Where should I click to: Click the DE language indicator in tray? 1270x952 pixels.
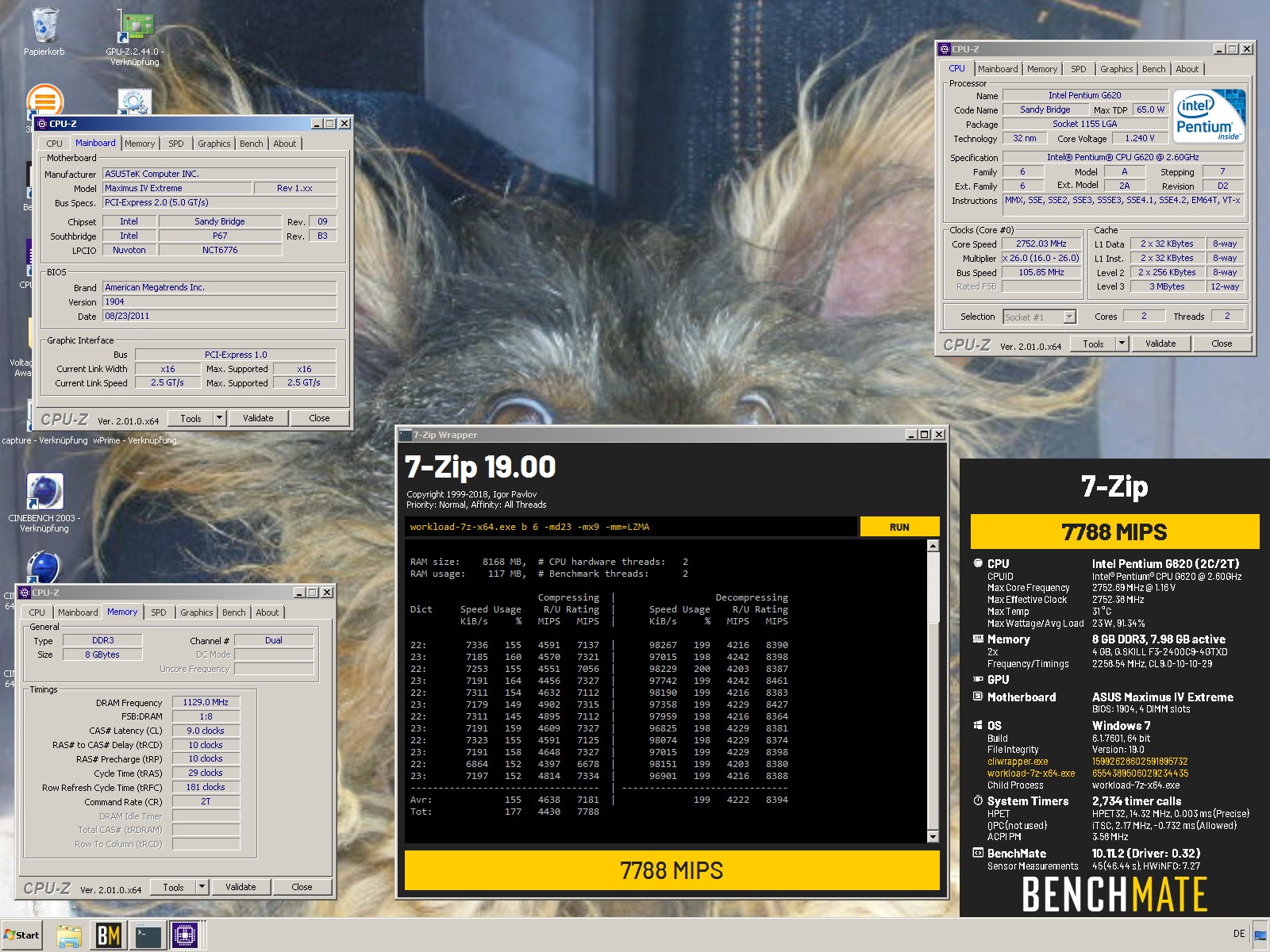click(x=1238, y=934)
